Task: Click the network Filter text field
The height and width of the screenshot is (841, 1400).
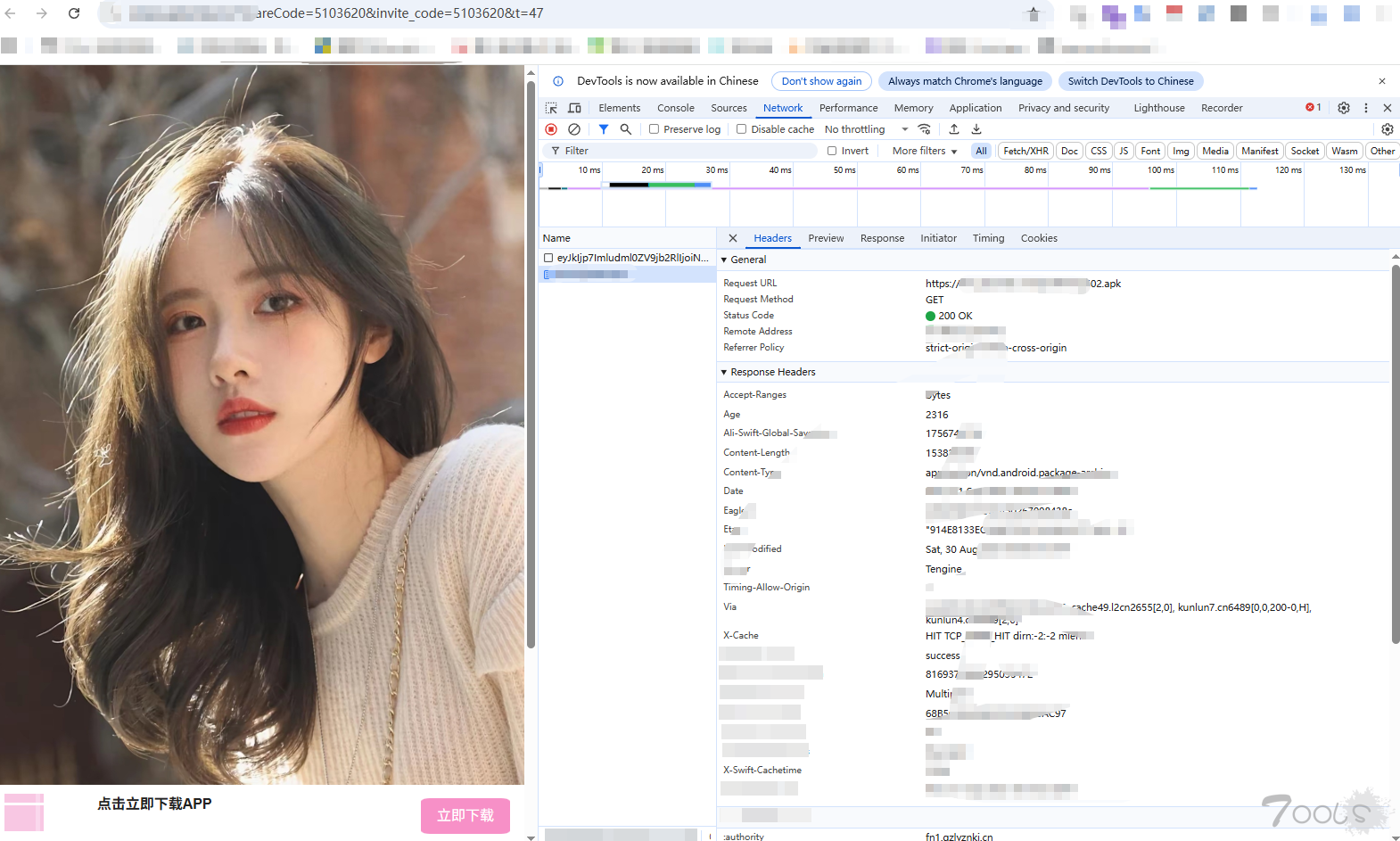Action: point(682,151)
